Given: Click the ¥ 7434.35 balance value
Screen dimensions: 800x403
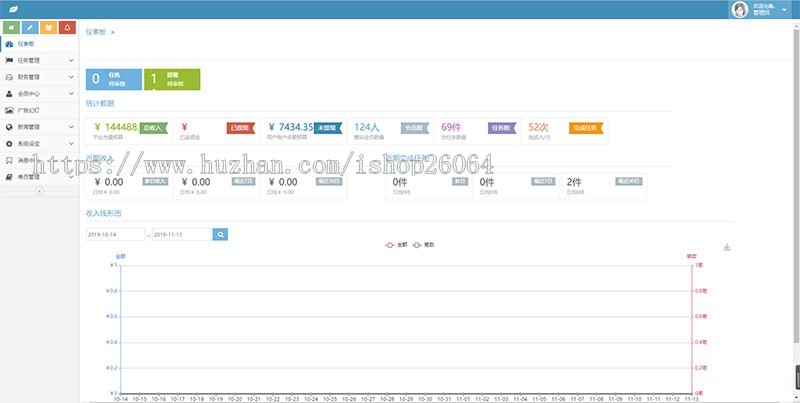Looking at the screenshot, I should [x=290, y=127].
